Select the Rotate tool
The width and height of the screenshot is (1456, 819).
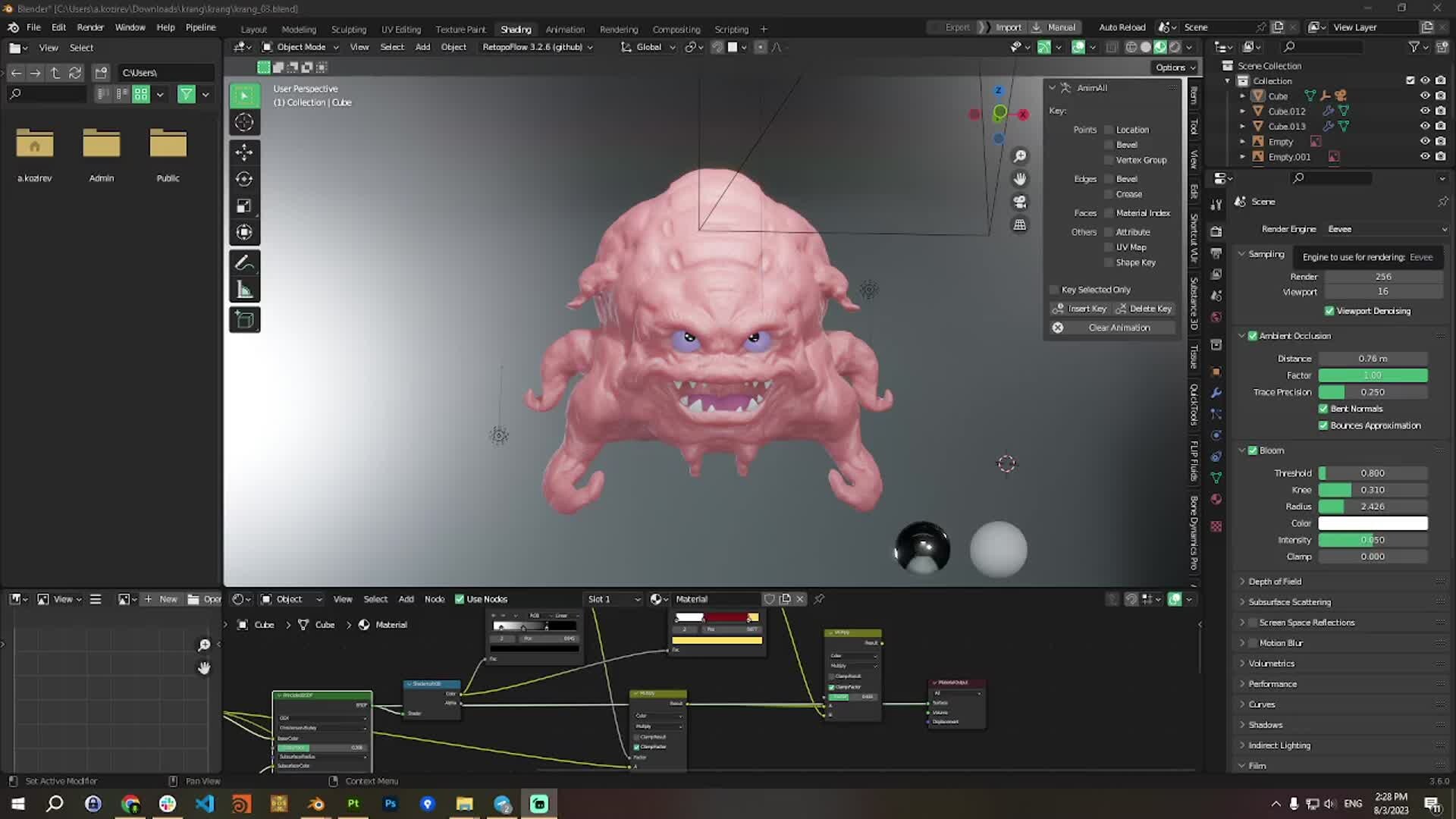tap(244, 179)
